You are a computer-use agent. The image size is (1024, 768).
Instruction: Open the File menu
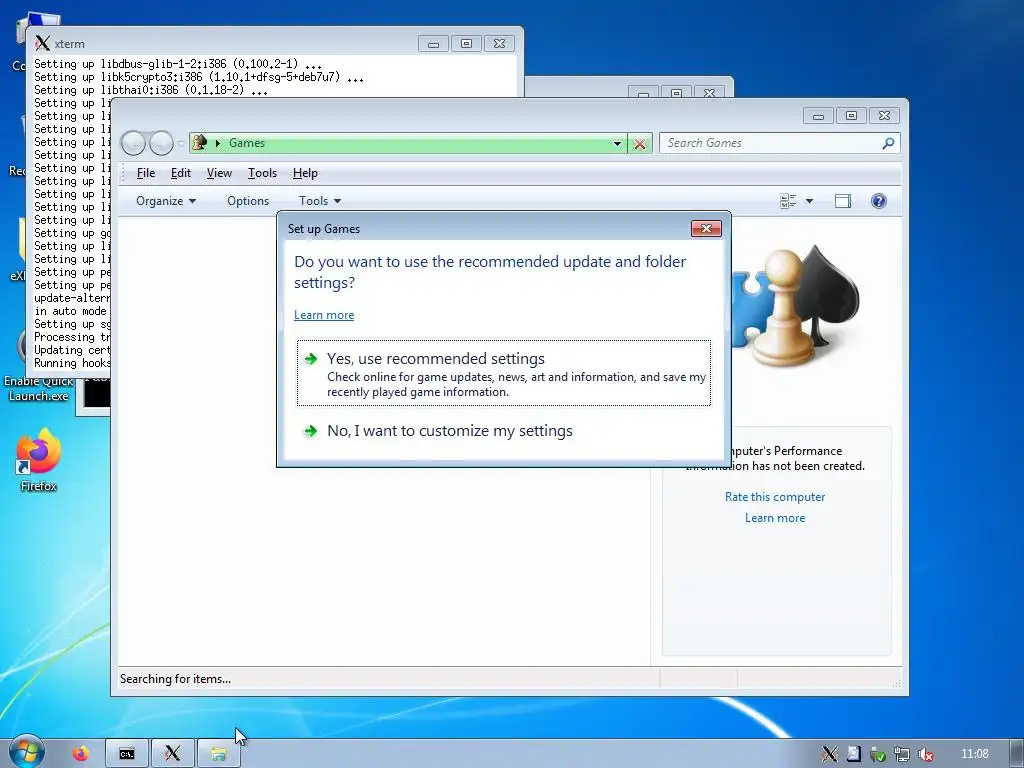(x=146, y=173)
